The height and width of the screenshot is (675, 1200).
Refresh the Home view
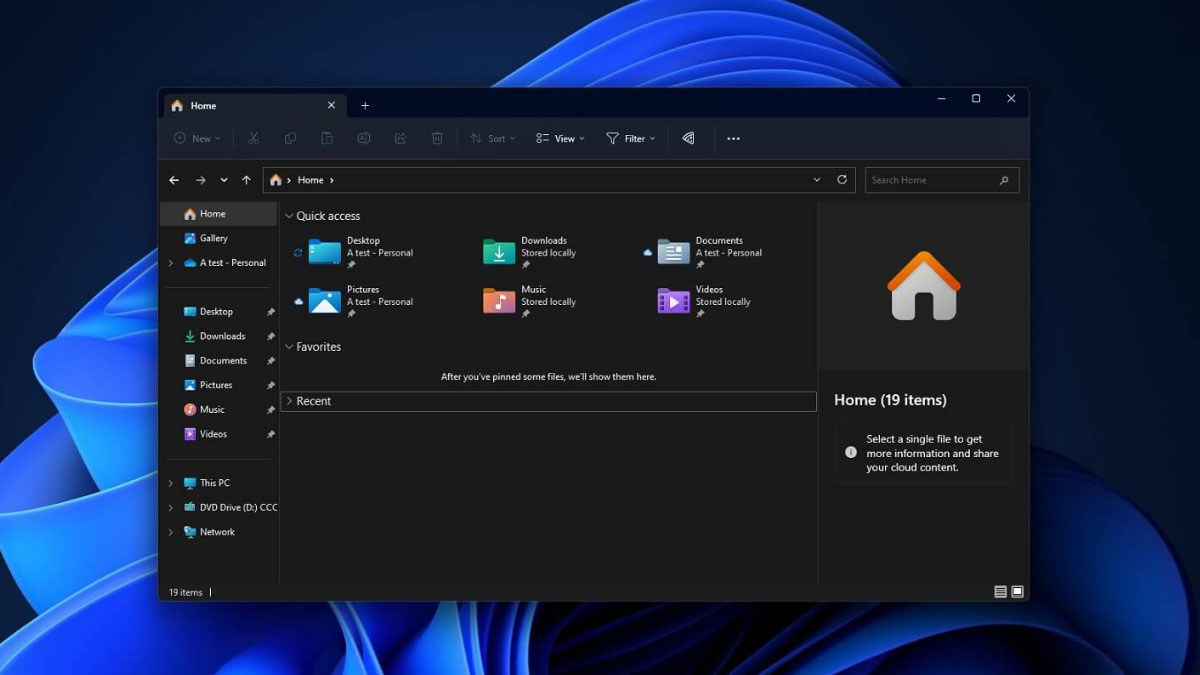pos(842,180)
